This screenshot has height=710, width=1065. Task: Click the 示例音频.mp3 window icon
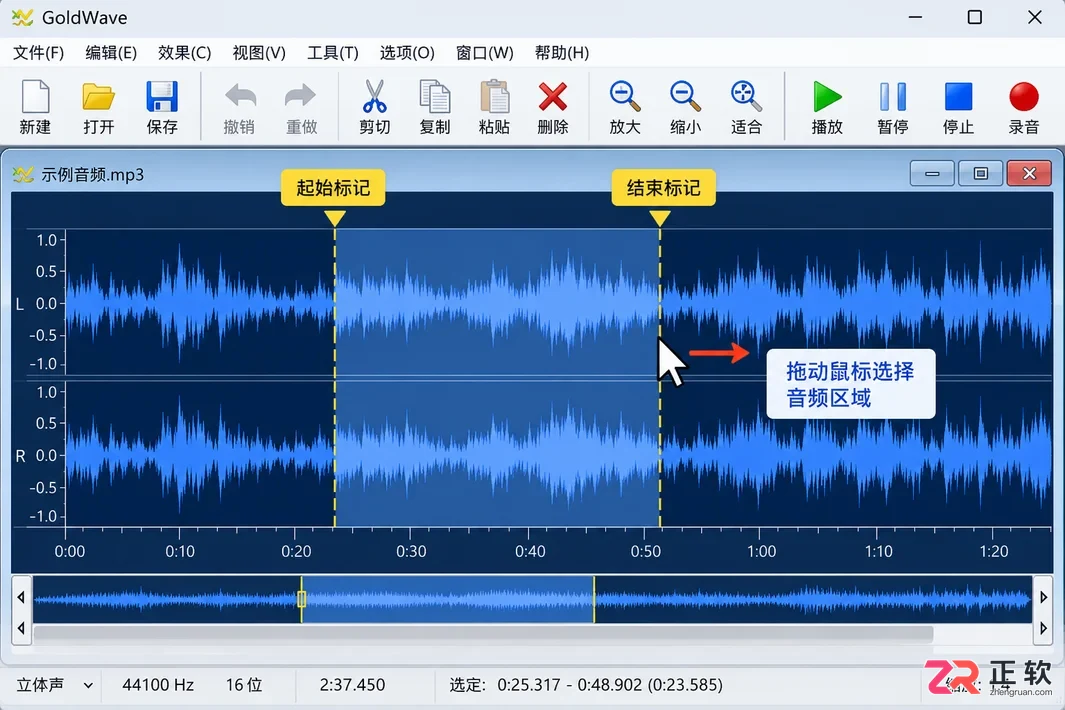point(22,175)
